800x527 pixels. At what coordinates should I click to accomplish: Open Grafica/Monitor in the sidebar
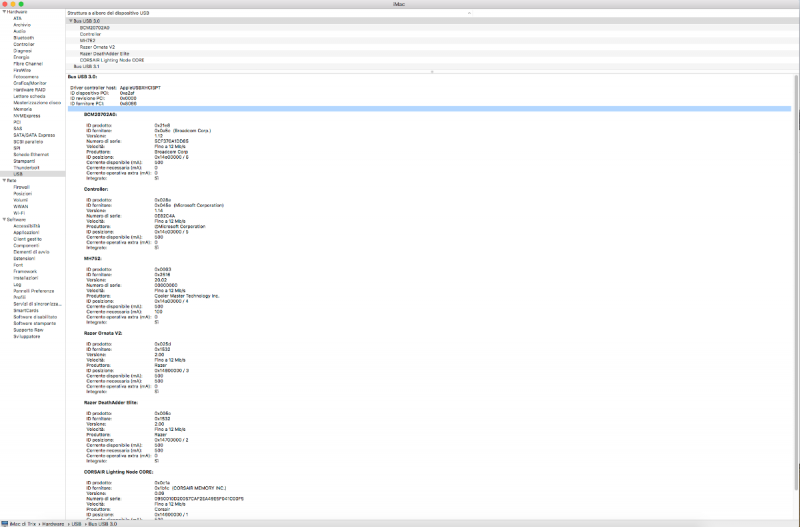(x=30, y=83)
